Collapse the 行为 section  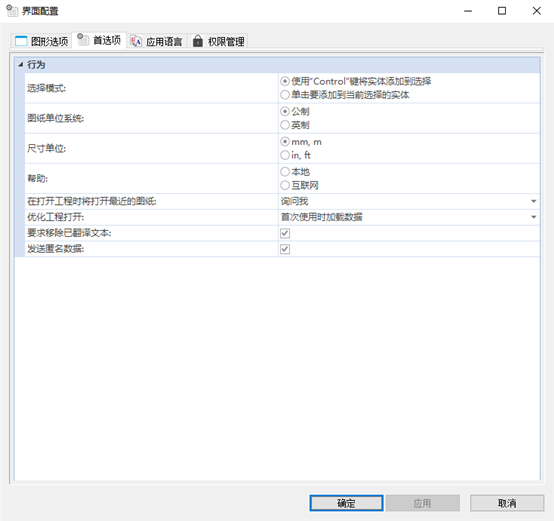click(20, 65)
